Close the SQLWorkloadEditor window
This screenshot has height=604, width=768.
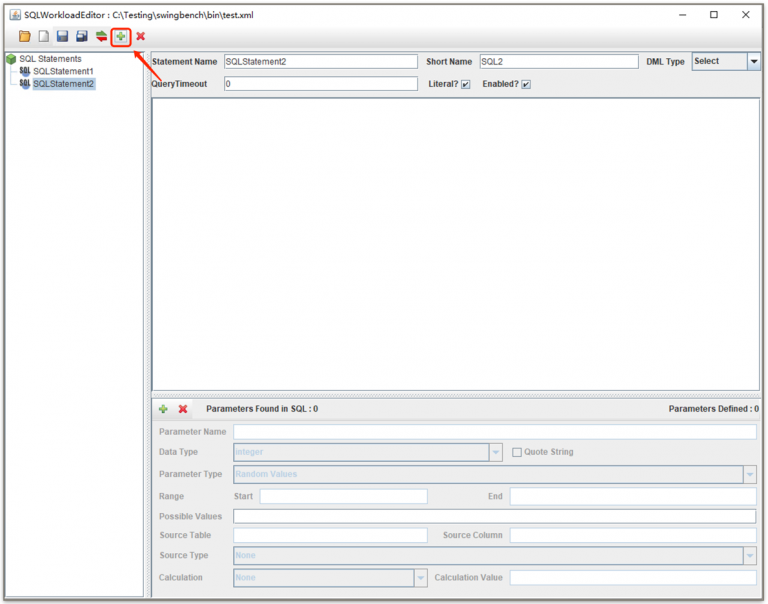[745, 15]
